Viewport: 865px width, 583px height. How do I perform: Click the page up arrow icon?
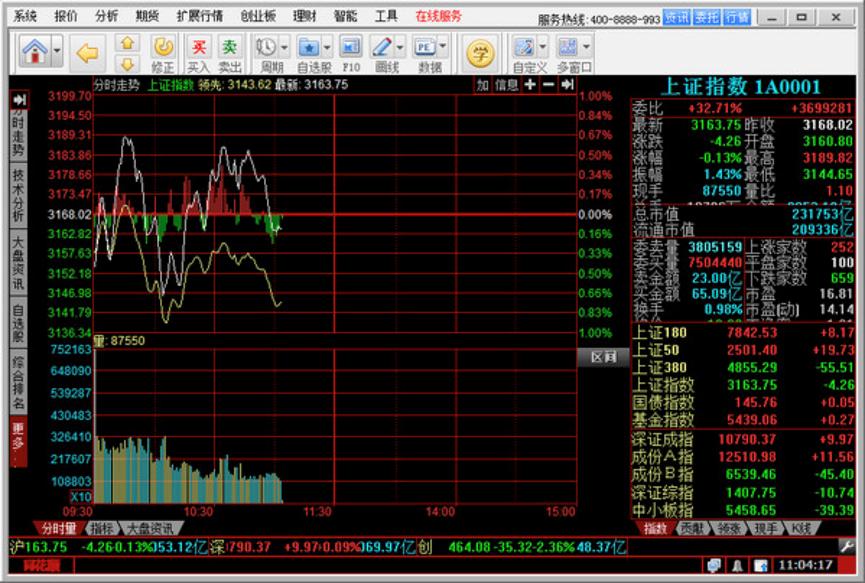pos(127,42)
